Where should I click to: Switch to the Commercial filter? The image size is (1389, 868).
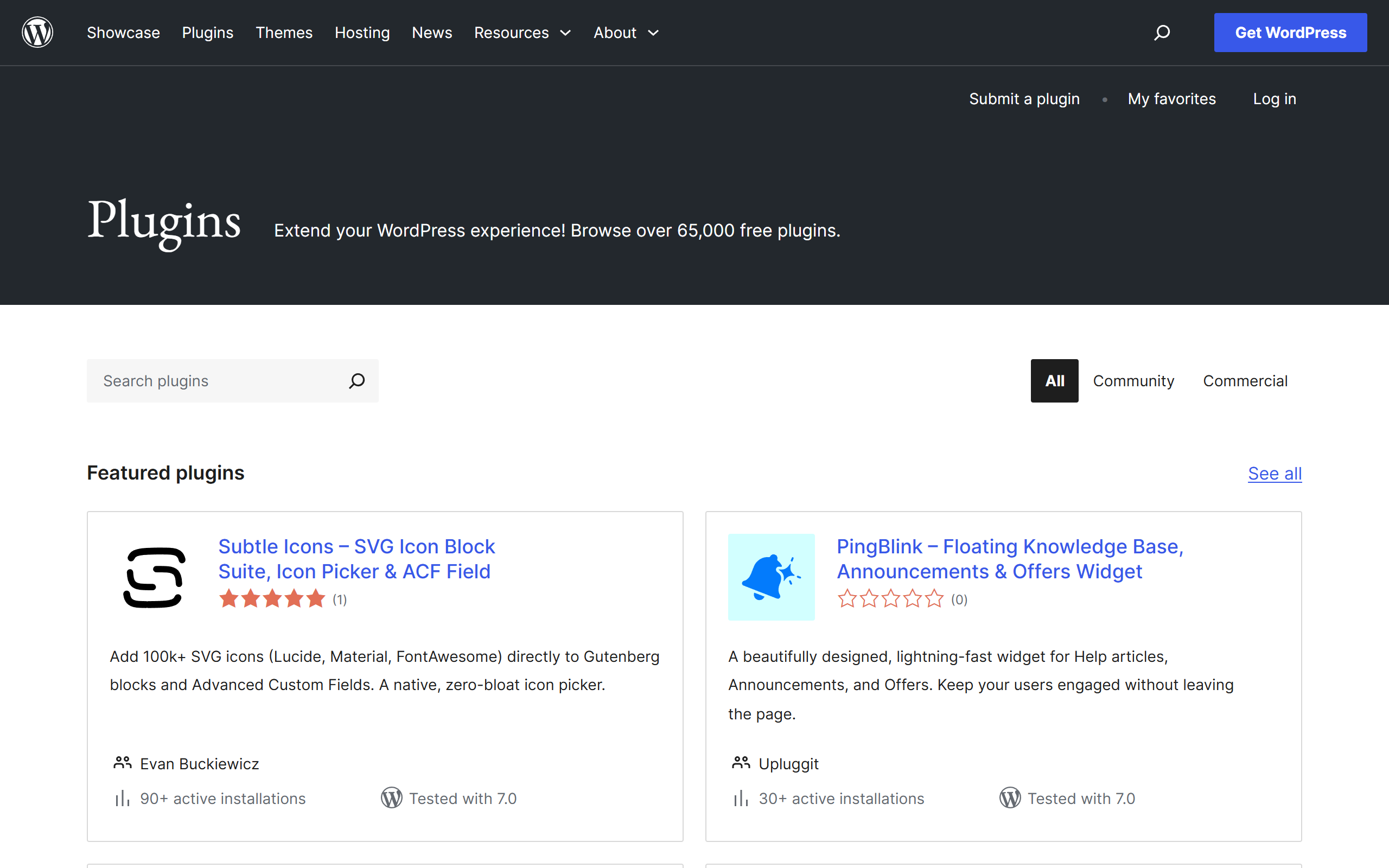pyautogui.click(x=1245, y=381)
